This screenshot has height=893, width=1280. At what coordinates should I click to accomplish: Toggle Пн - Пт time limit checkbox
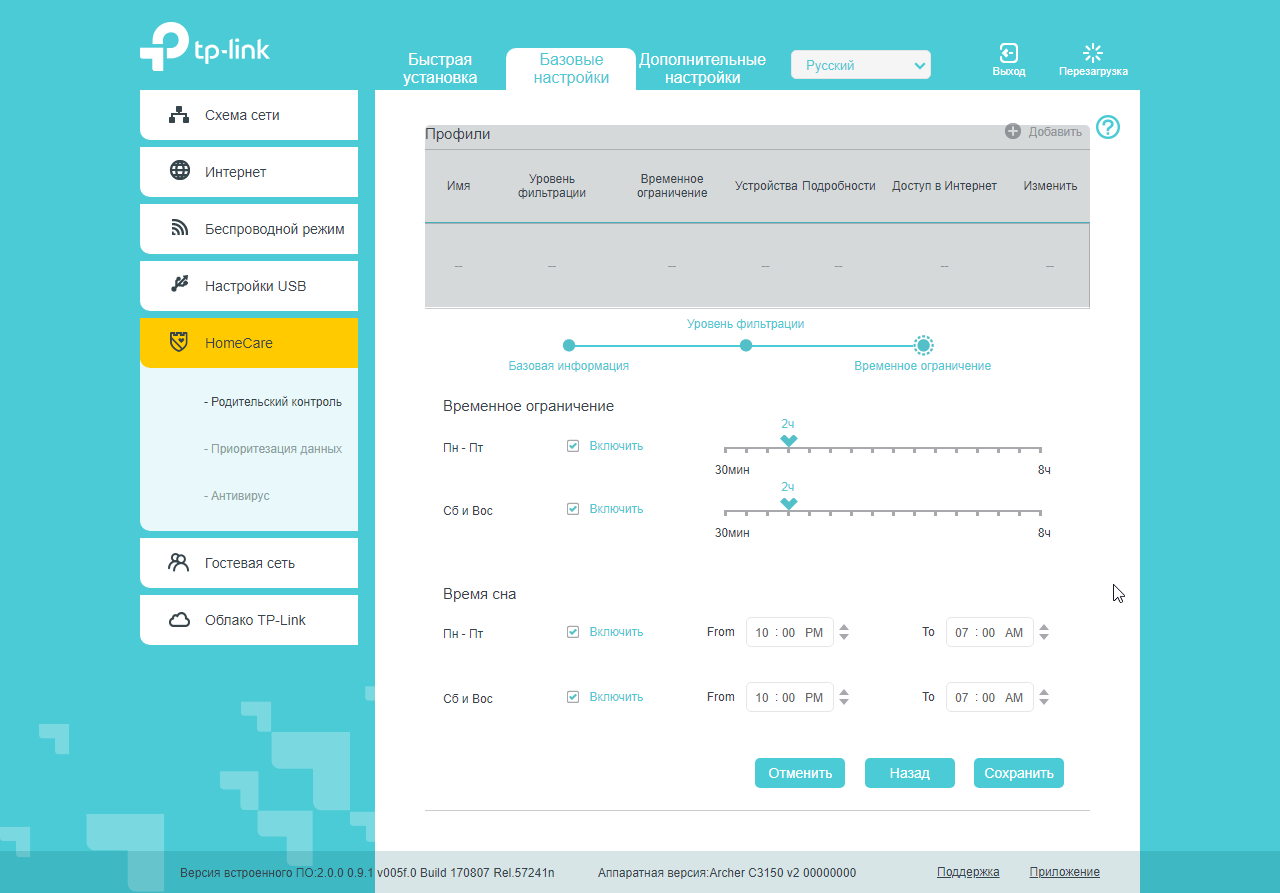pyautogui.click(x=573, y=446)
